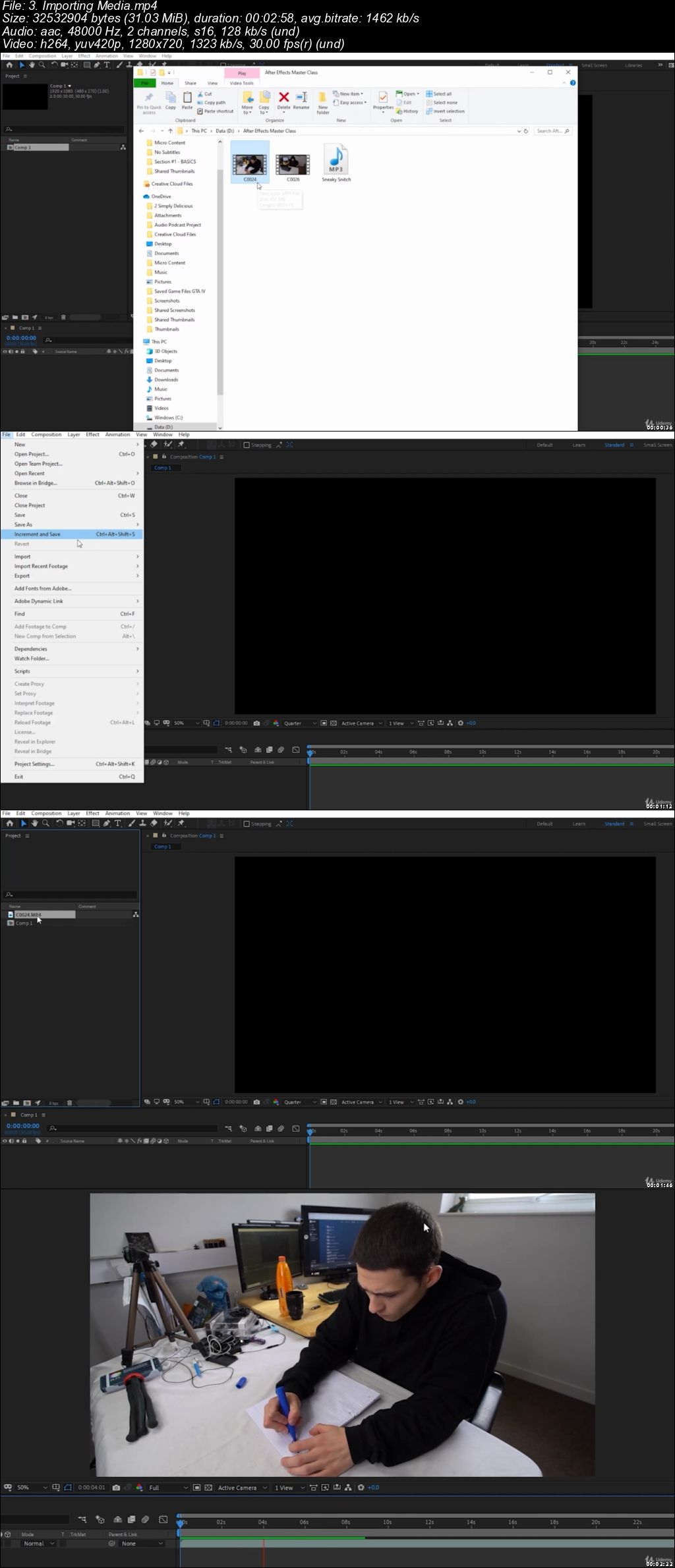Viewport: 675px width, 1568px height.
Task: Select the Eraser tool above the C0024.MP4 project panel
Action: [x=154, y=823]
